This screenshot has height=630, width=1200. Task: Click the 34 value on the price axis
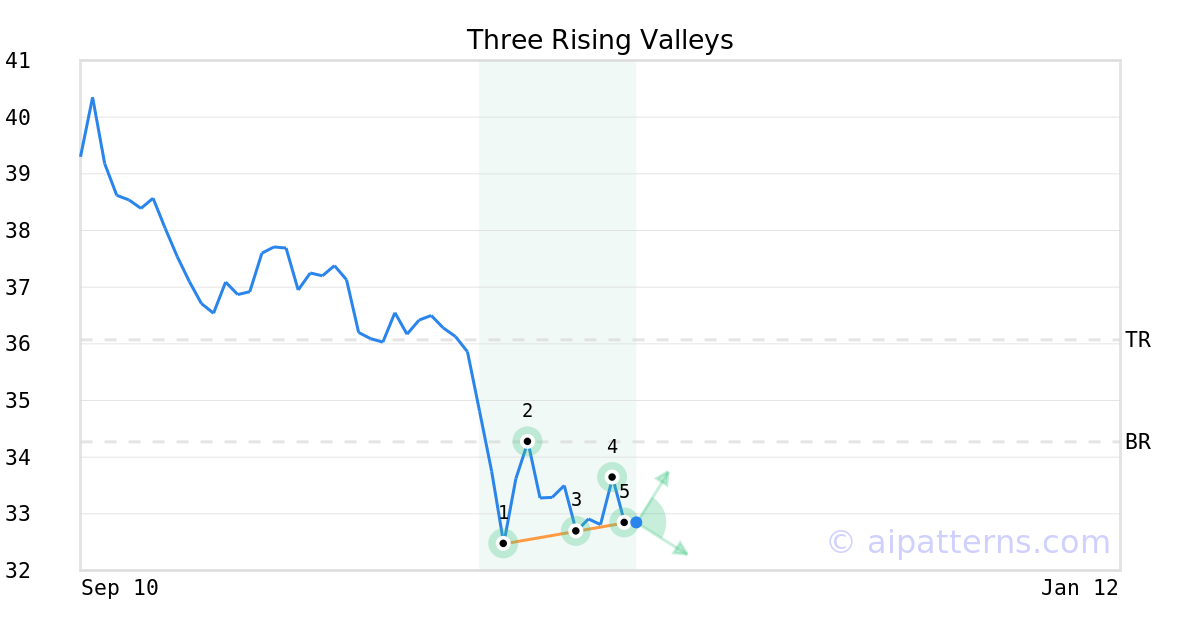[x=18, y=457]
